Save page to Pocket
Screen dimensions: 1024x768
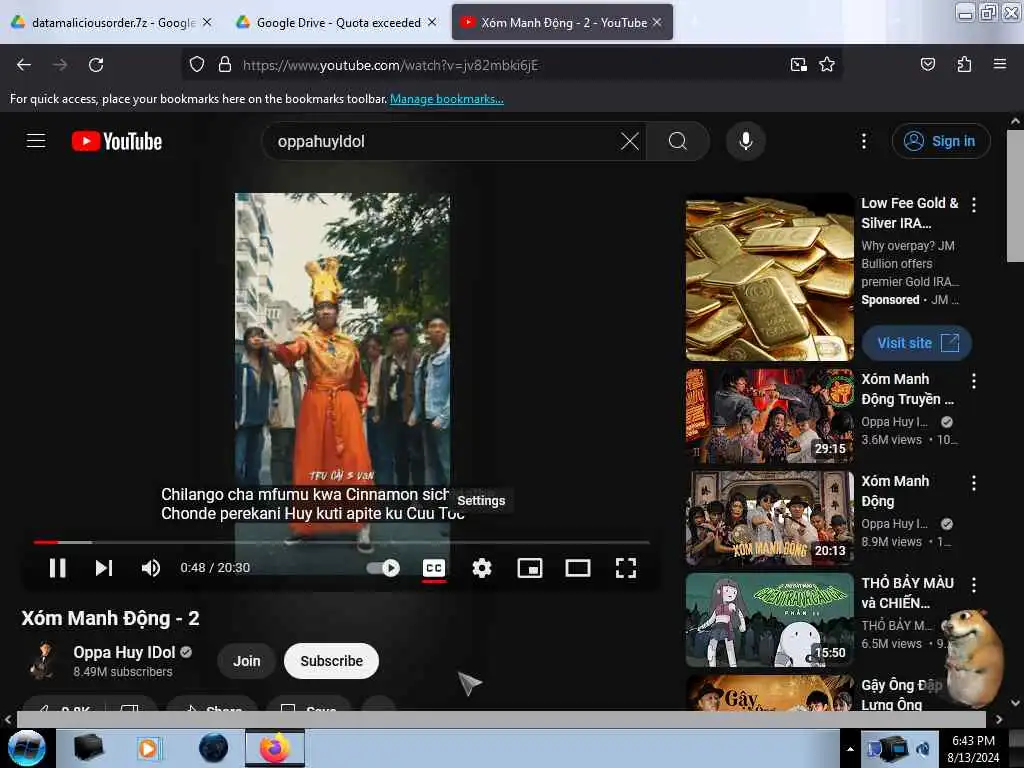[927, 65]
